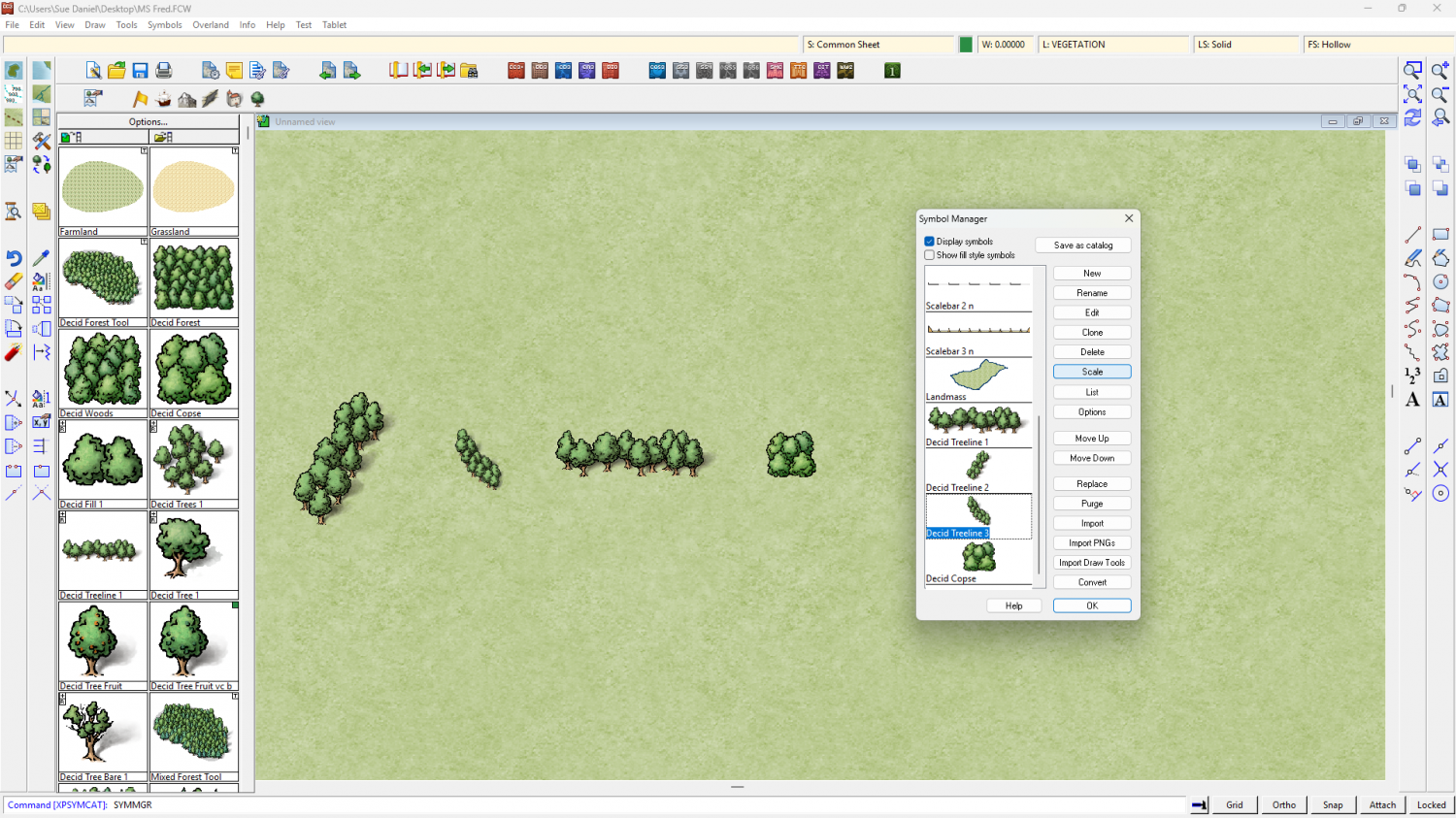Open the Symbols menu
The width and height of the screenshot is (1456, 818).
164,25
